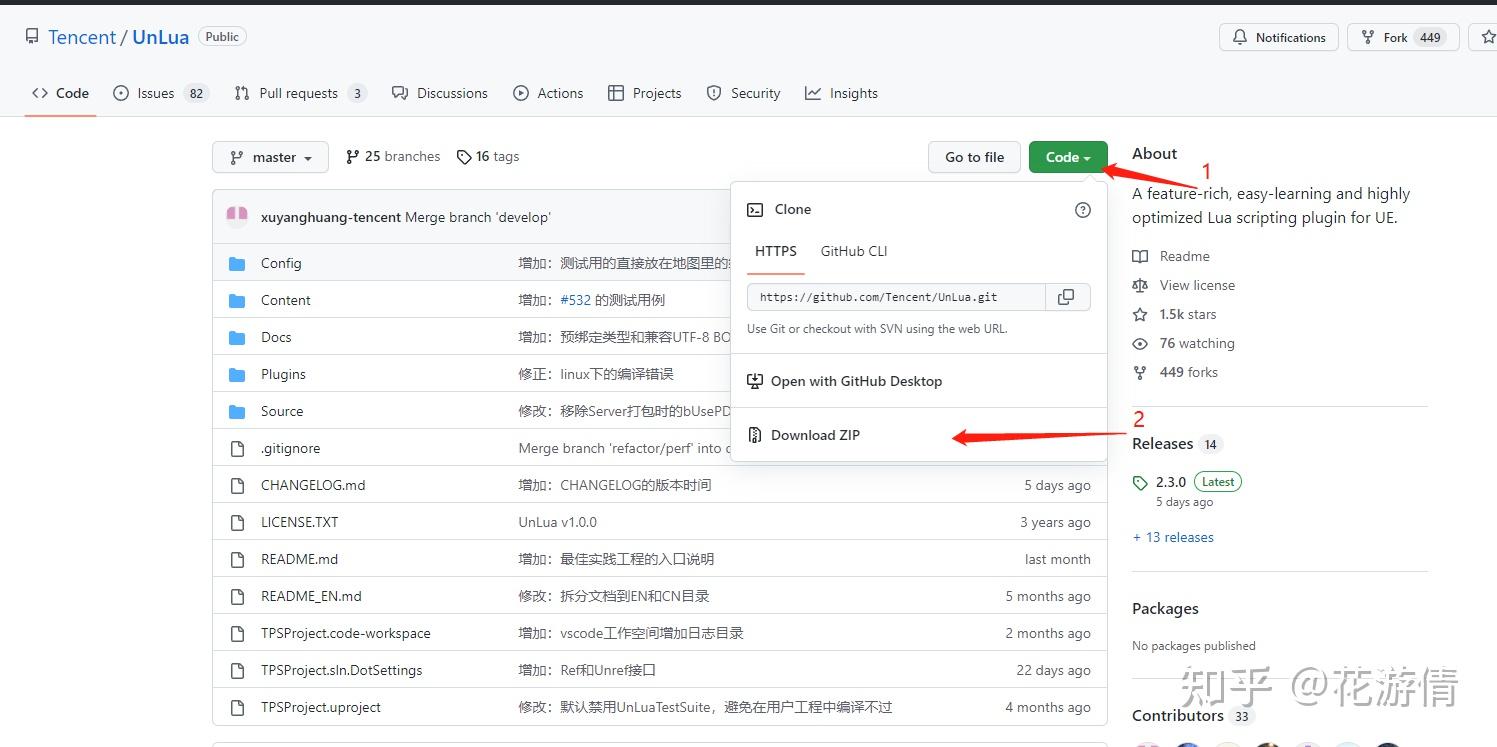Click the Notifications button label
The height and width of the screenshot is (747, 1497).
click(x=1290, y=38)
